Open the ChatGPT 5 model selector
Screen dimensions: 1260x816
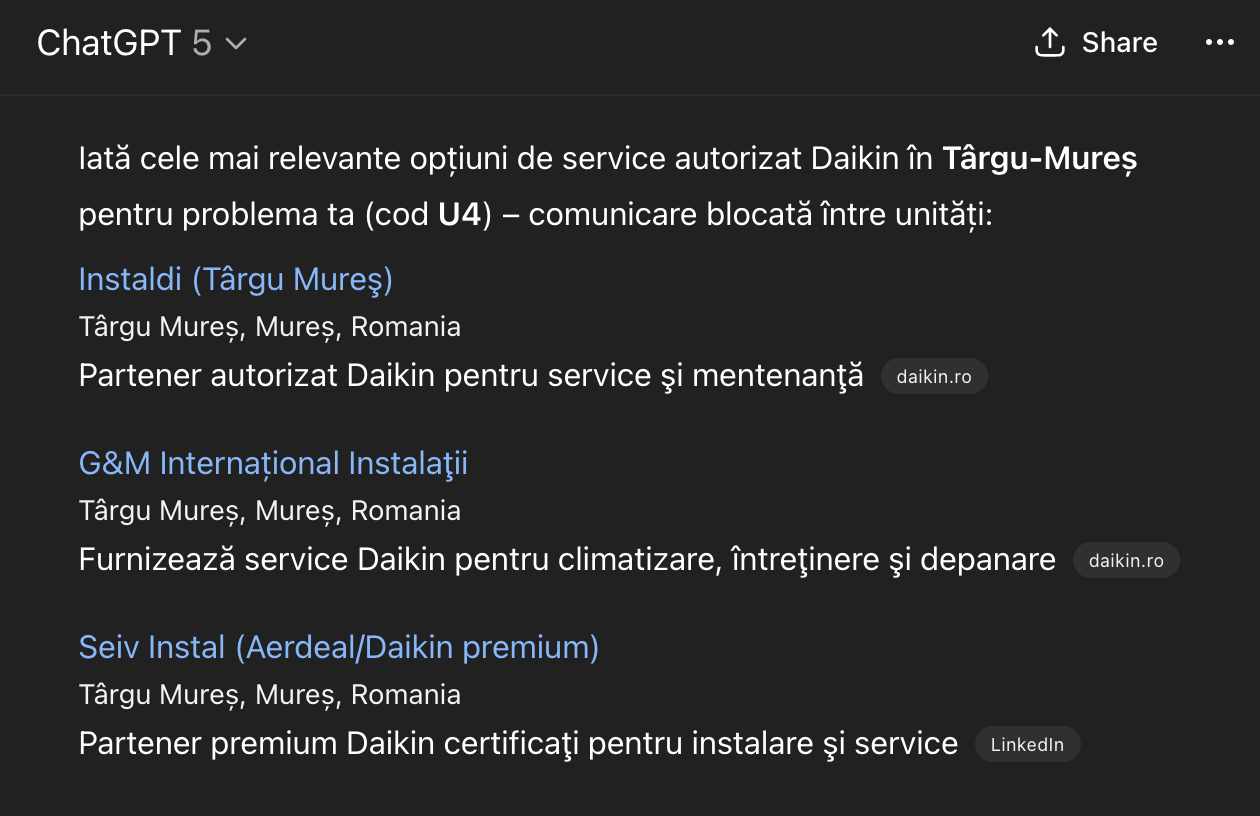(141, 43)
